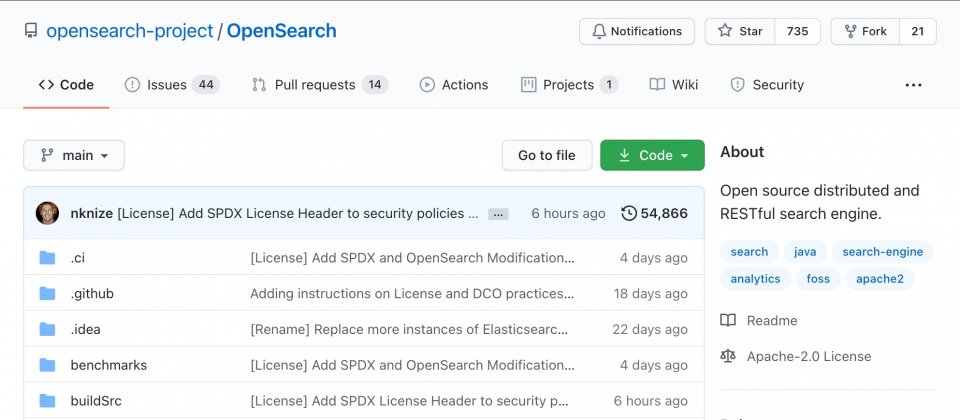The width and height of the screenshot is (960, 420).
Task: Open the .github folder
Action: click(92, 294)
